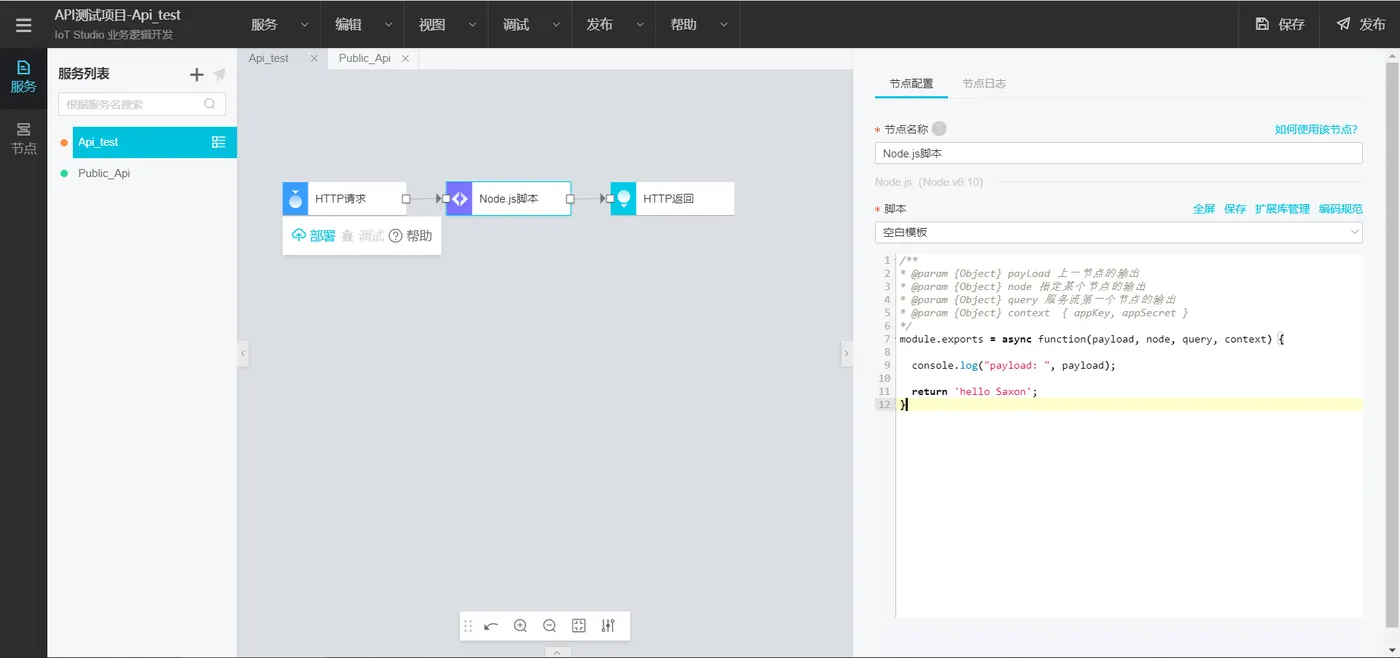
Task: Click output port of HTTP请求 node
Action: point(406,198)
